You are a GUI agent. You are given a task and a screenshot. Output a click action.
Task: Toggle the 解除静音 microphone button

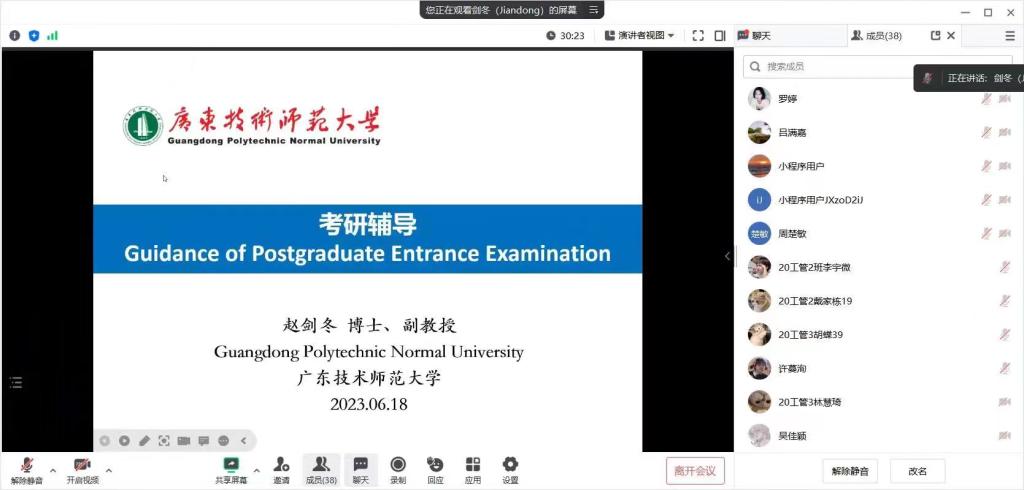coord(27,469)
